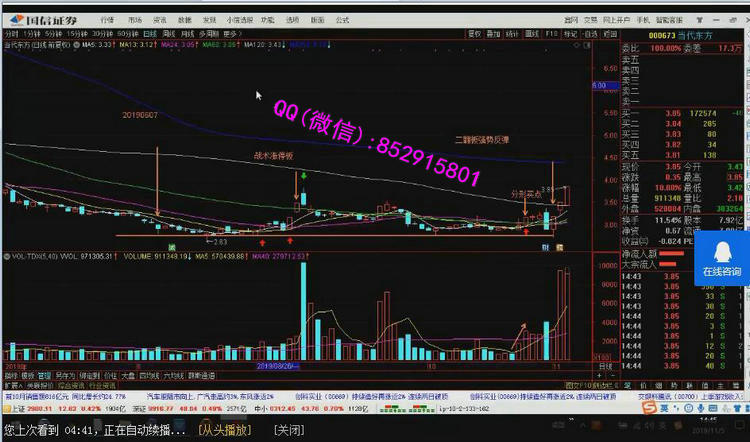Click the blue 6.00 price axis marker

click(x=600, y=86)
